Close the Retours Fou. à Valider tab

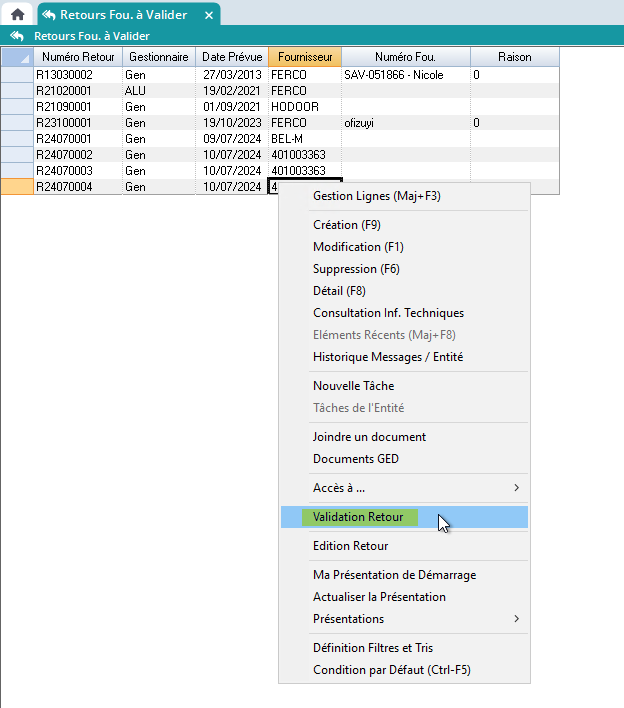click(x=208, y=16)
